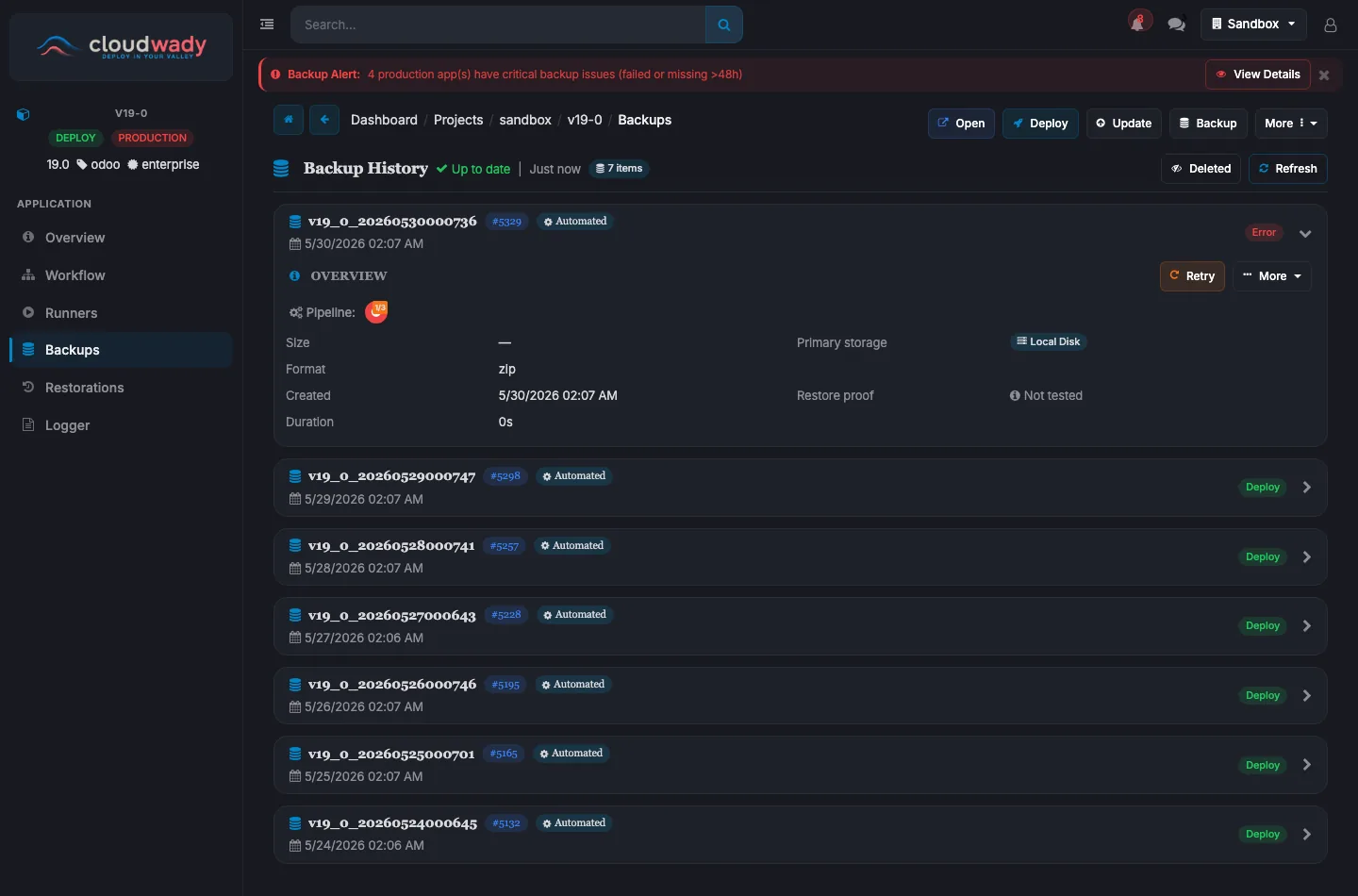The height and width of the screenshot is (896, 1358).
Task: Go to Projects breadcrumb
Action: [458, 120]
